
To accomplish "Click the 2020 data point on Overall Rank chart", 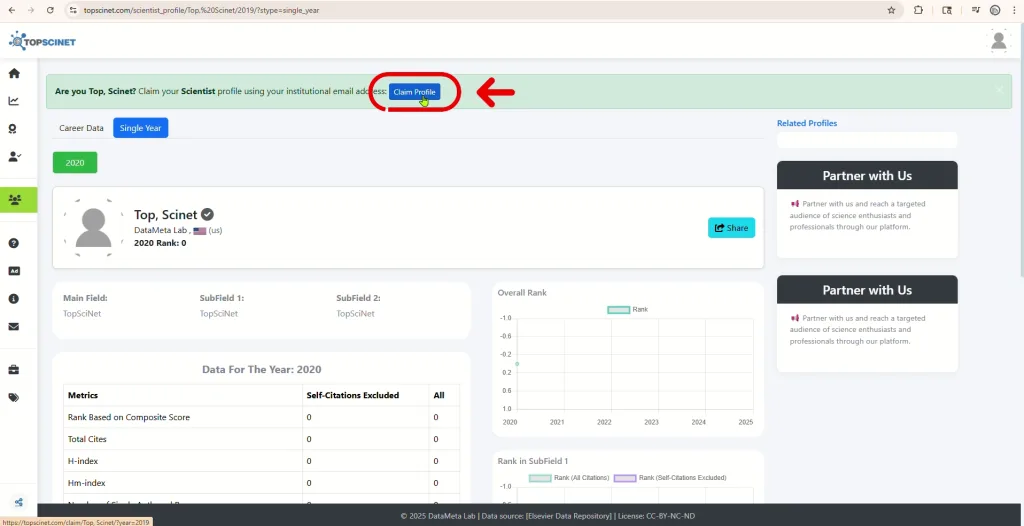I will (x=517, y=364).
